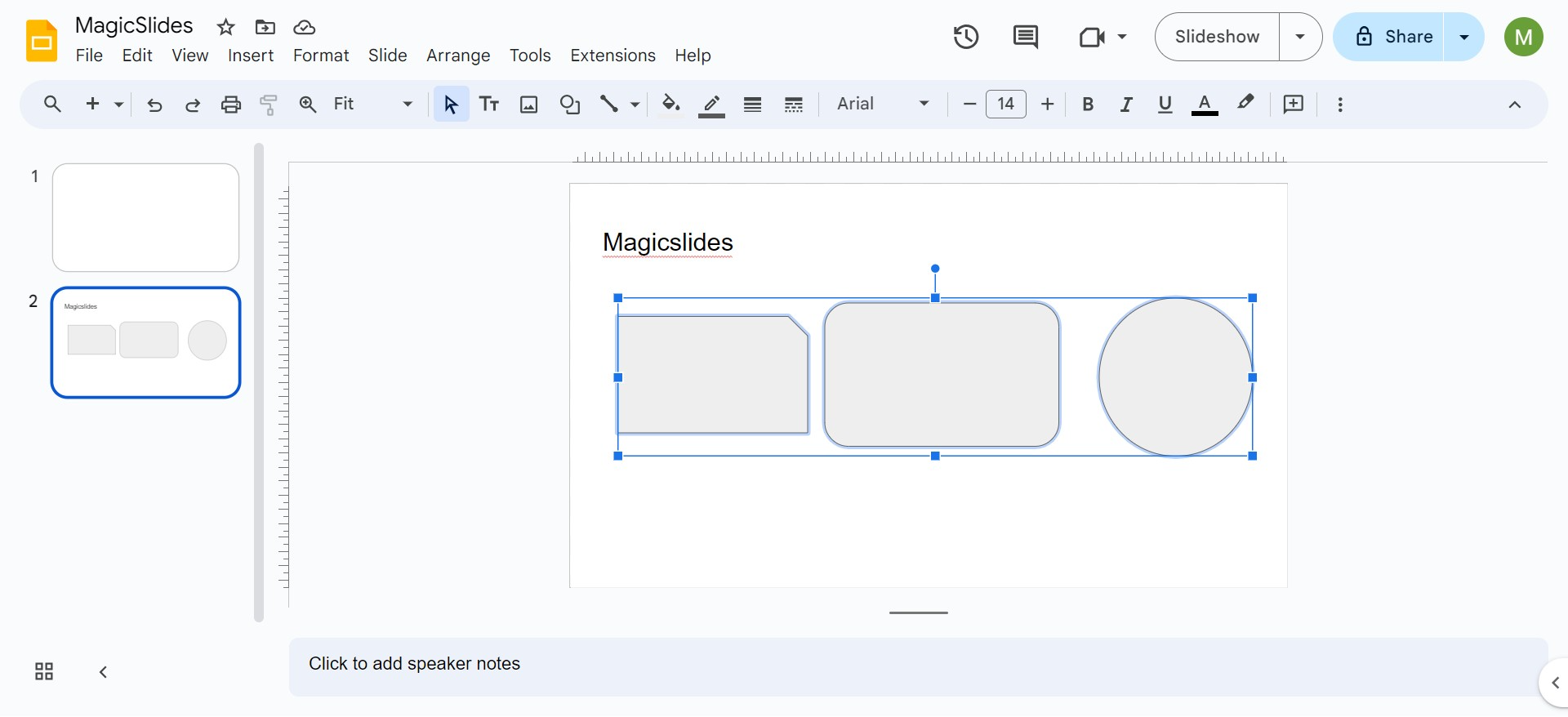1568x717 pixels.
Task: Open version history clock icon
Action: [965, 37]
